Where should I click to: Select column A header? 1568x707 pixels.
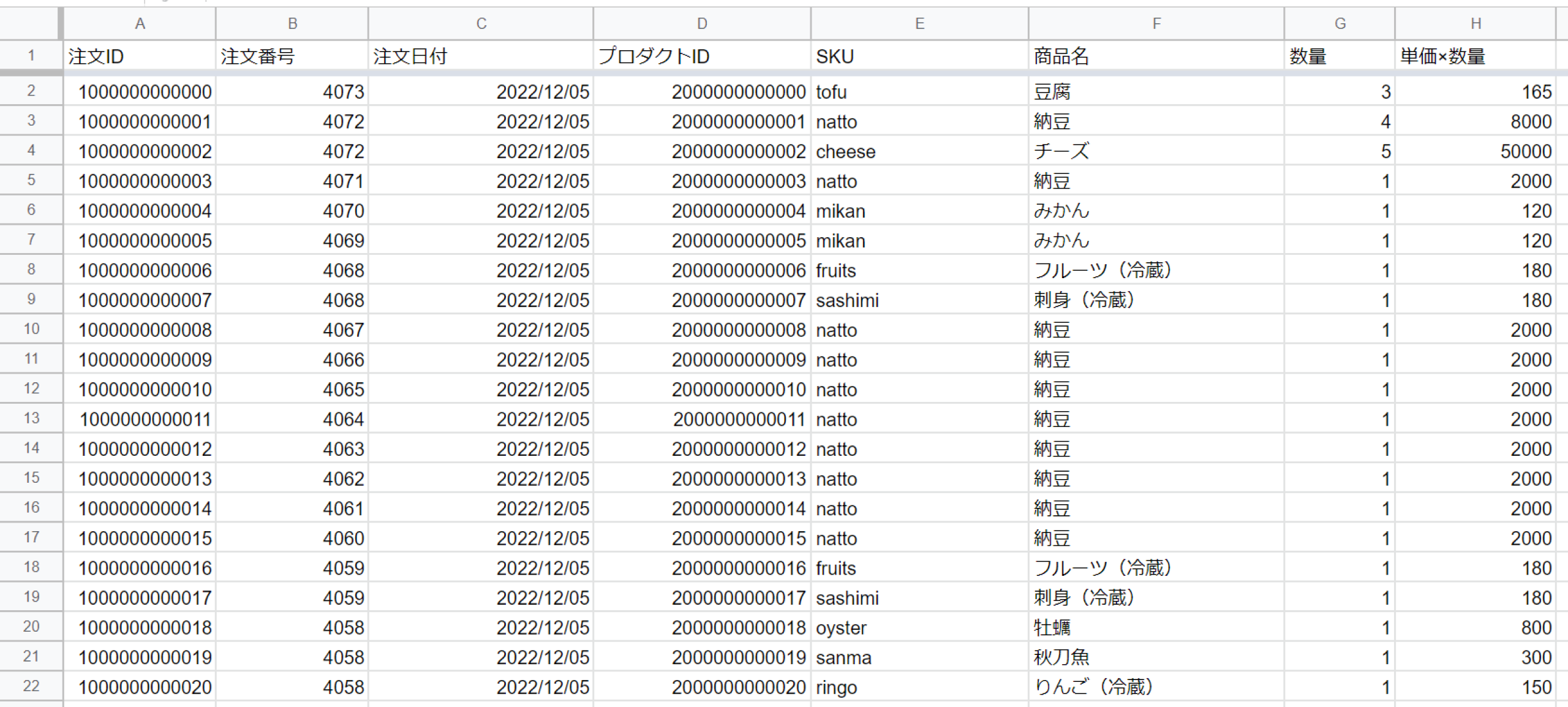(x=140, y=23)
